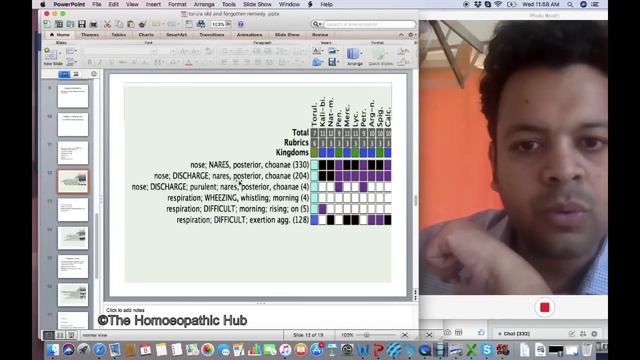Viewport: 640px width, 360px height.
Task: Open the template gallery icon in toolbar
Action: (59, 24)
